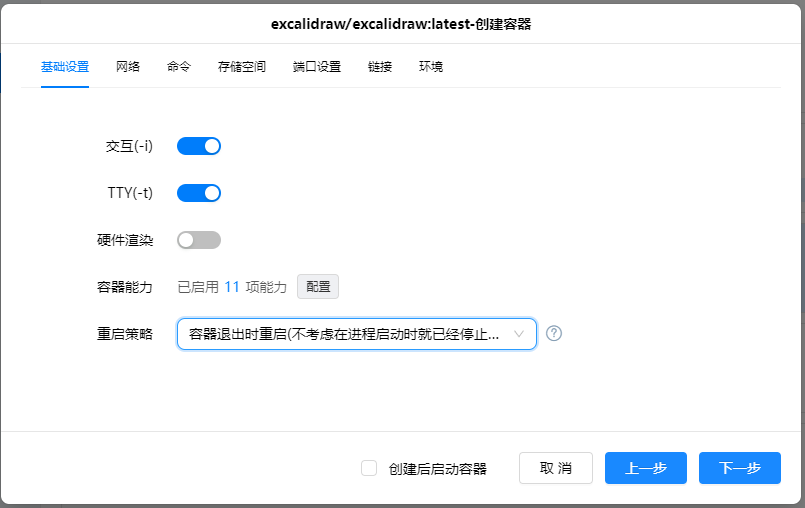Disable the TTY(-t) switch

click(x=199, y=193)
